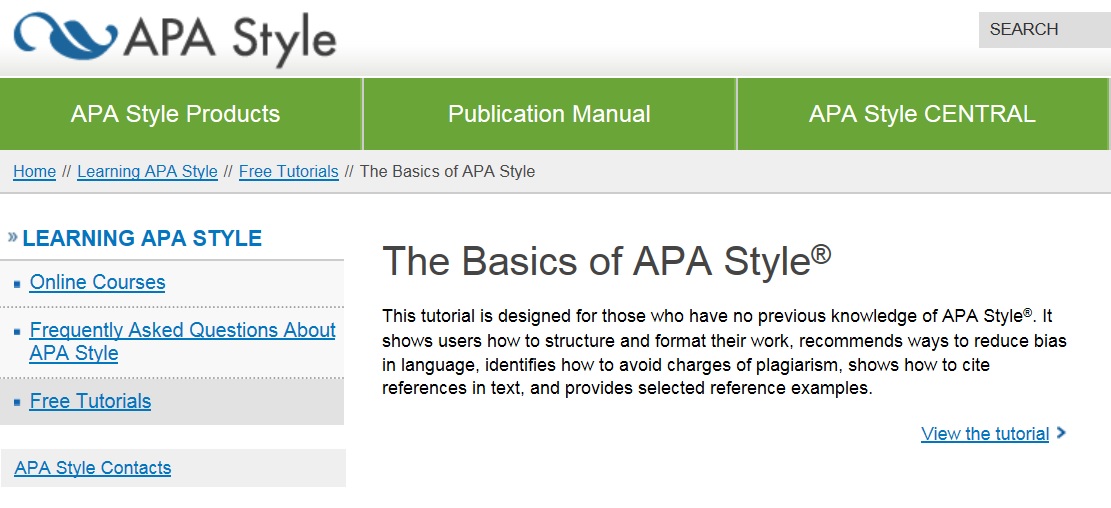Go to Home breadcrumb link
Screen dimensions: 1111x508
pos(34,171)
